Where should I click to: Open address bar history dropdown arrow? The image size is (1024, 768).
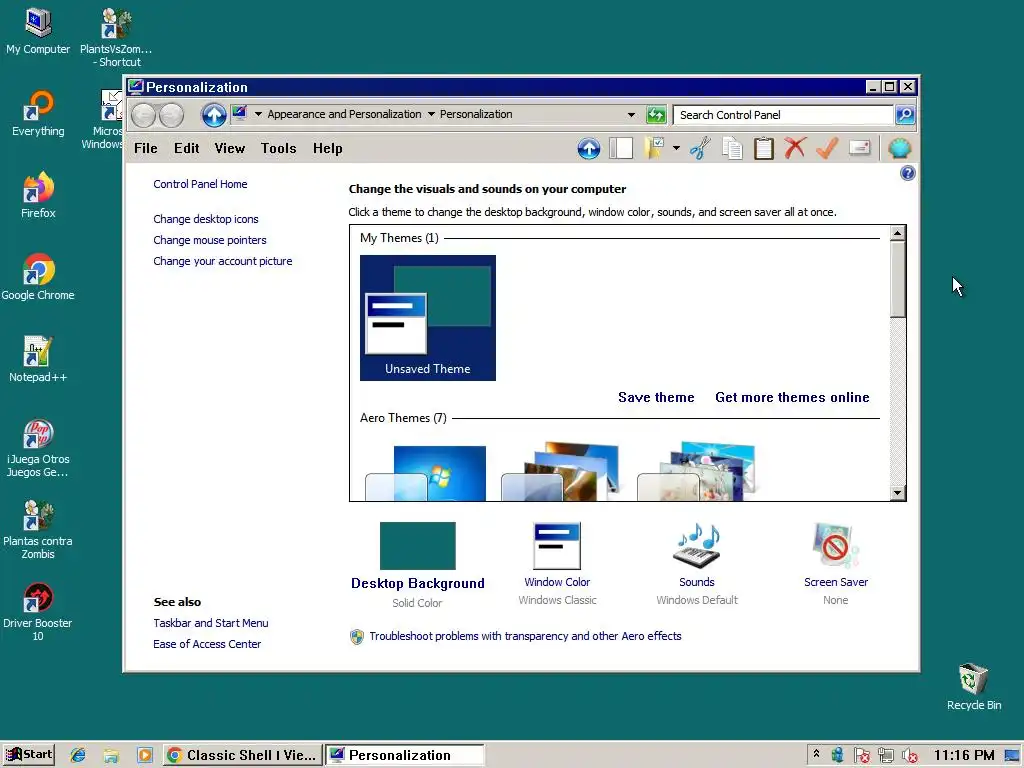(632, 115)
